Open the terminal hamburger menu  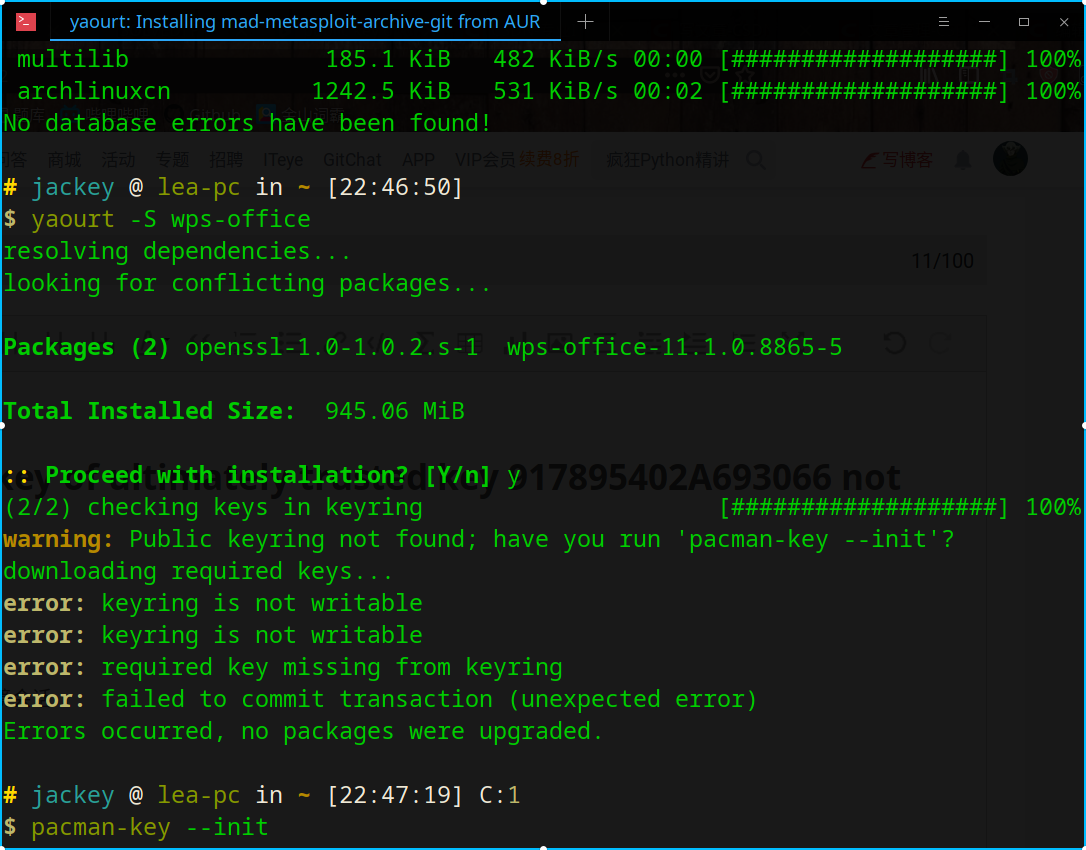coord(943,22)
